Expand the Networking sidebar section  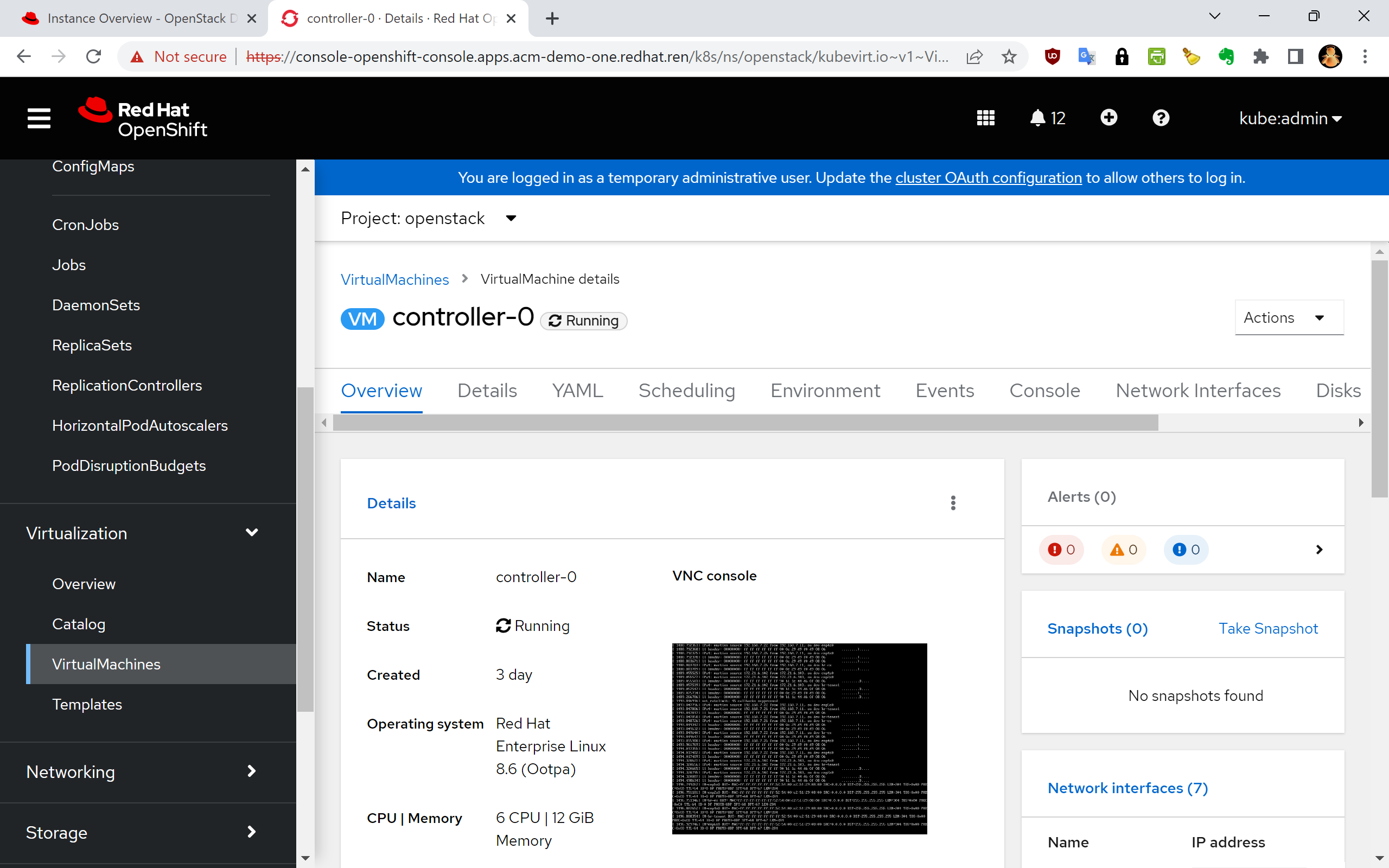tap(142, 771)
